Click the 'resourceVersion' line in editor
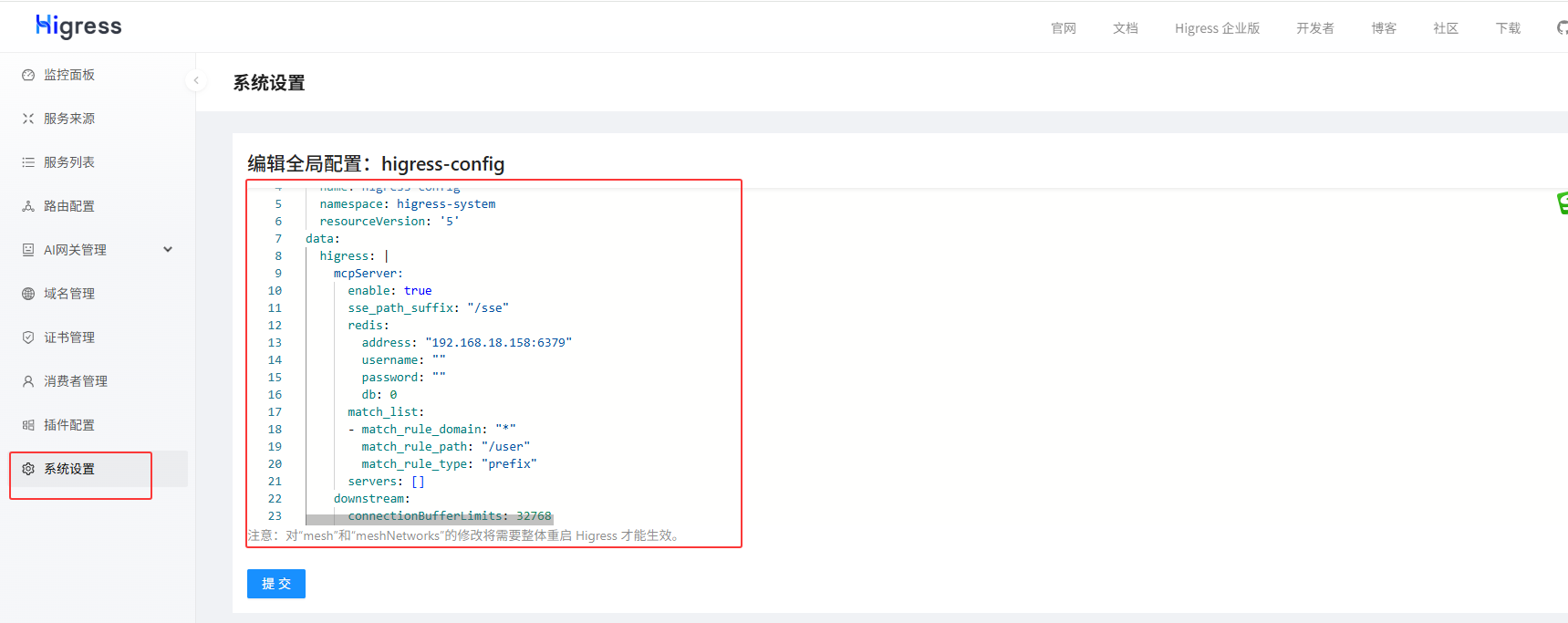The width and height of the screenshot is (1568, 623). pyautogui.click(x=389, y=222)
